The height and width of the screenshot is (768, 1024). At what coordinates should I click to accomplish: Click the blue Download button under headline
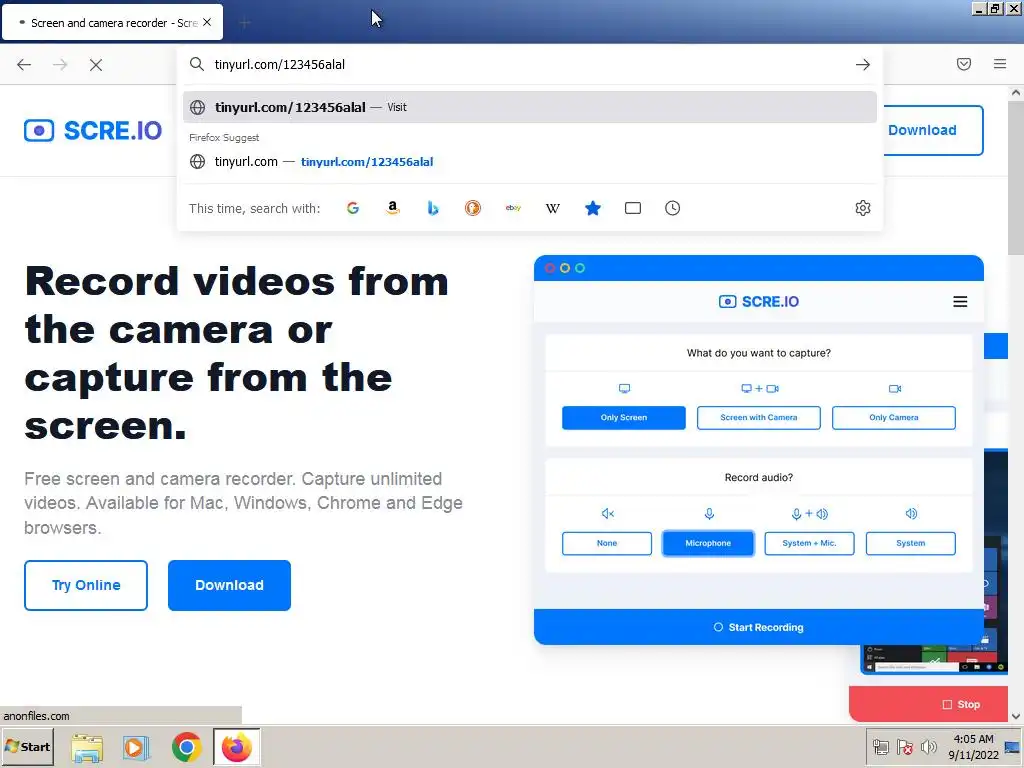229,586
